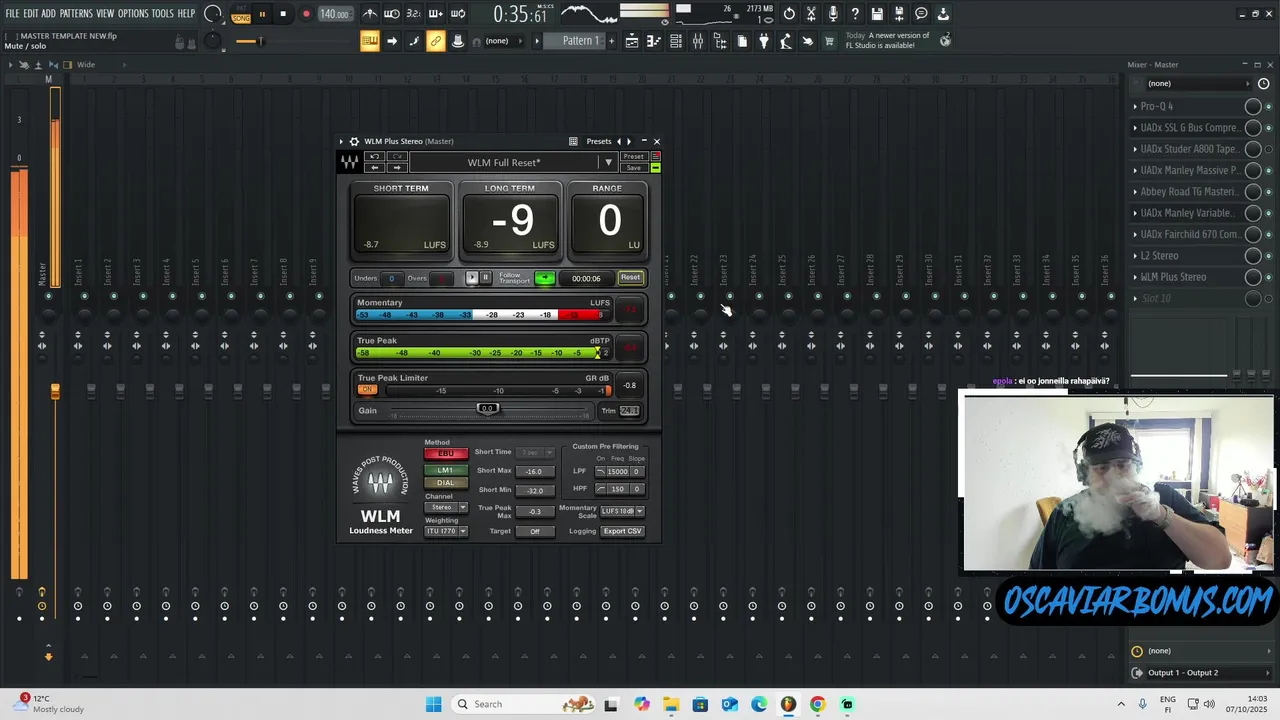The height and width of the screenshot is (720, 1280).
Task: Click the WLM meter pause button
Action: click(x=485, y=278)
